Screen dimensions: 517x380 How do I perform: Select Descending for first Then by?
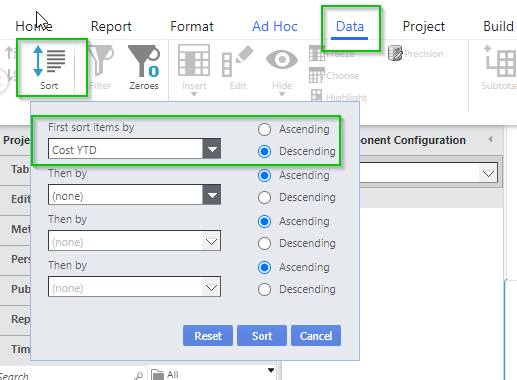point(264,197)
